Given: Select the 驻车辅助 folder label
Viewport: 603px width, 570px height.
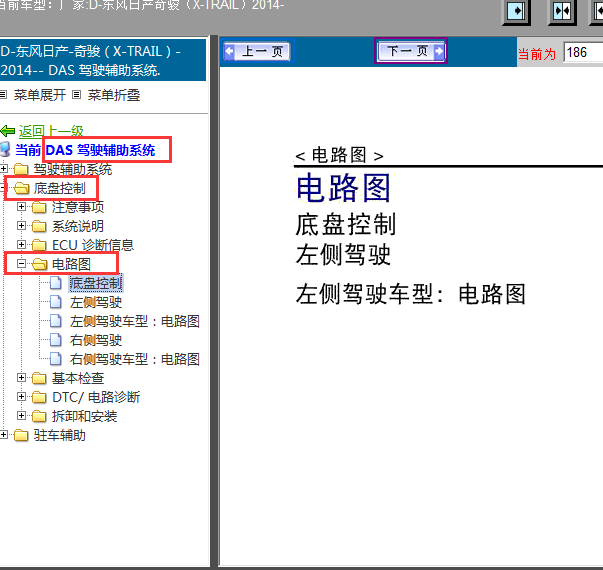Looking at the screenshot, I should (x=60, y=435).
